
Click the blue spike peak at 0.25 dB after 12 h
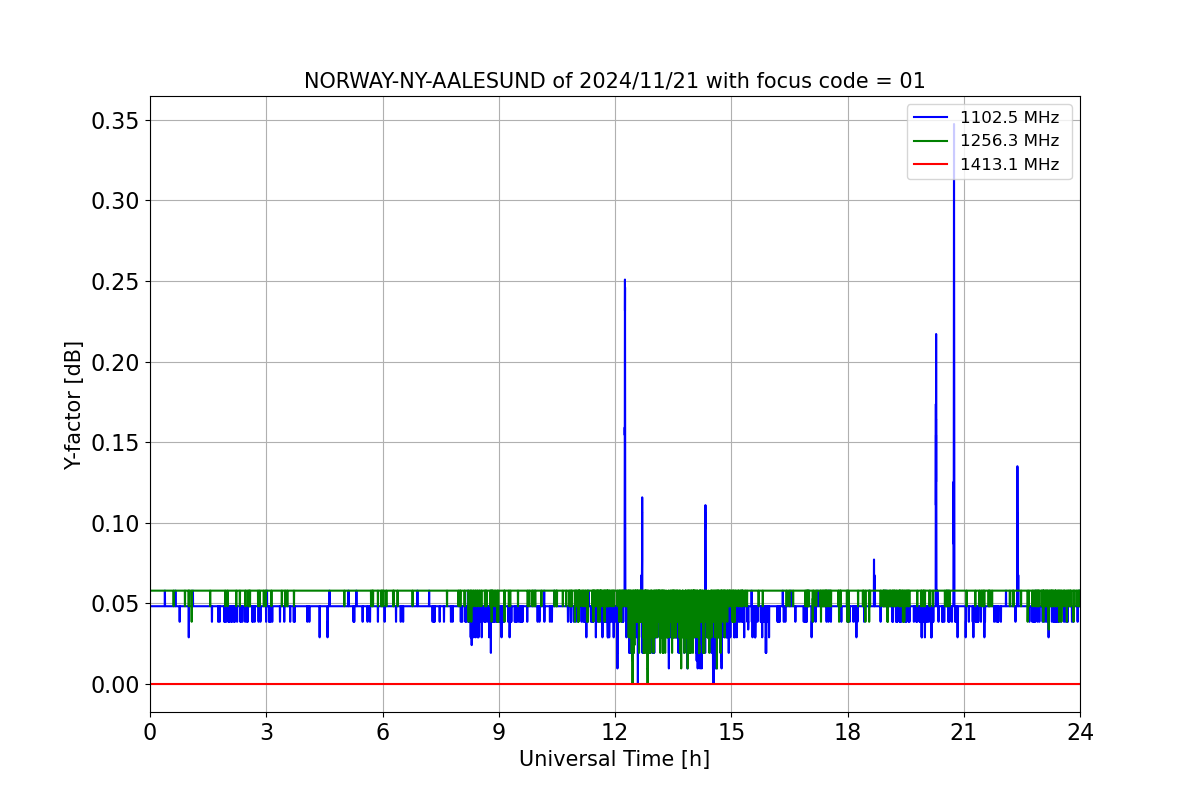(x=625, y=280)
